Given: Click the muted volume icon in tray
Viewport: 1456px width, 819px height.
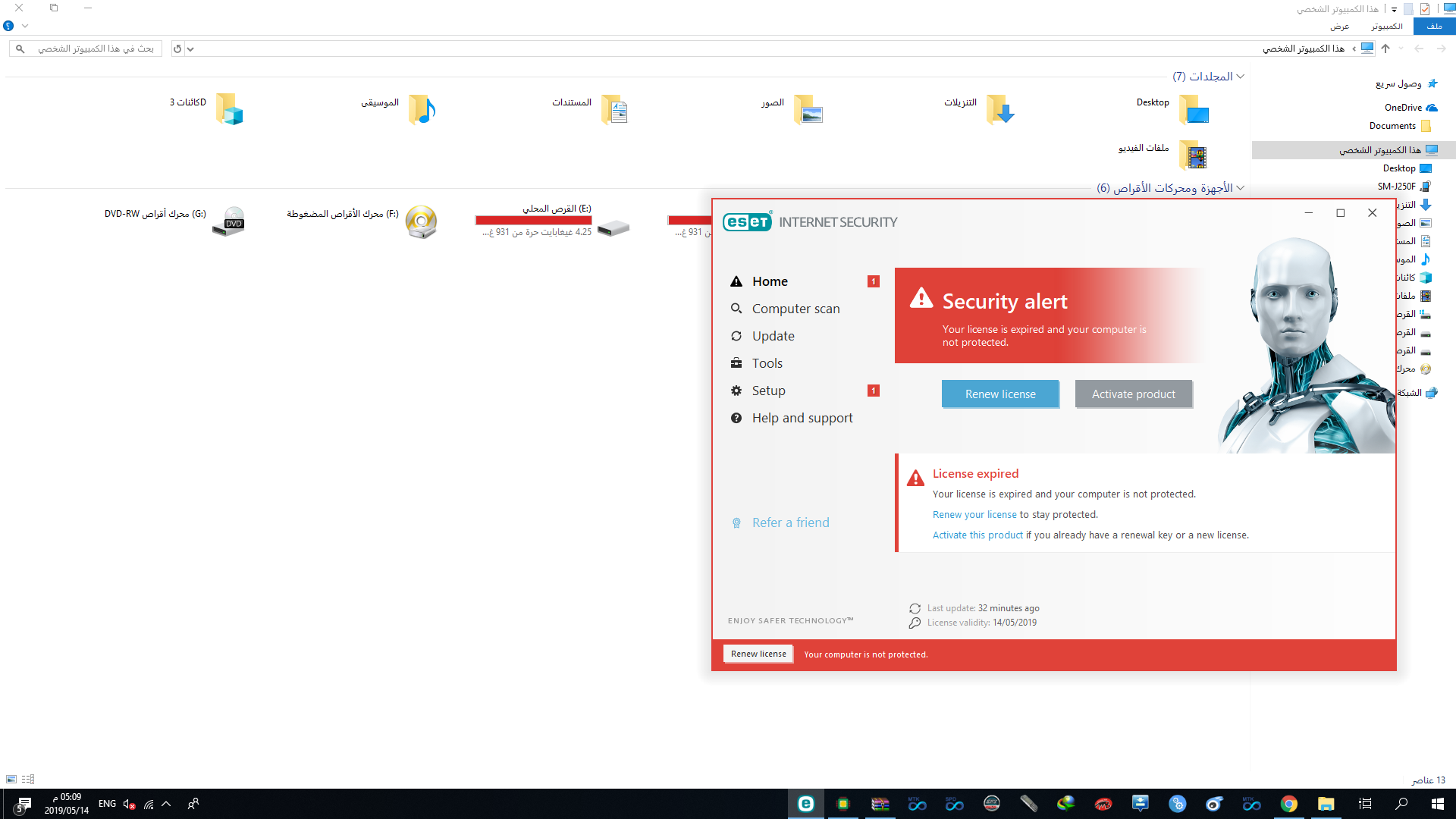Looking at the screenshot, I should 129,804.
